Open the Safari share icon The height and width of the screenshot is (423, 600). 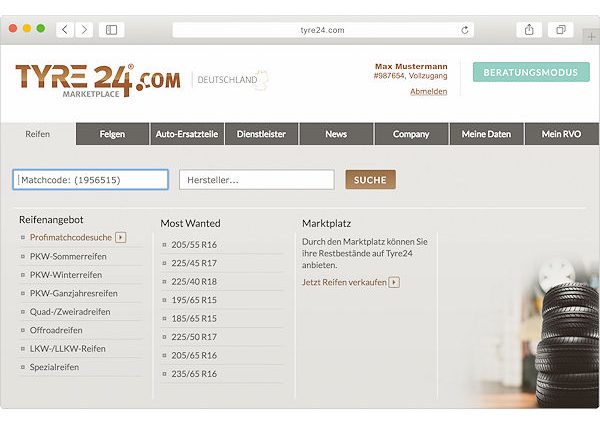tap(529, 29)
